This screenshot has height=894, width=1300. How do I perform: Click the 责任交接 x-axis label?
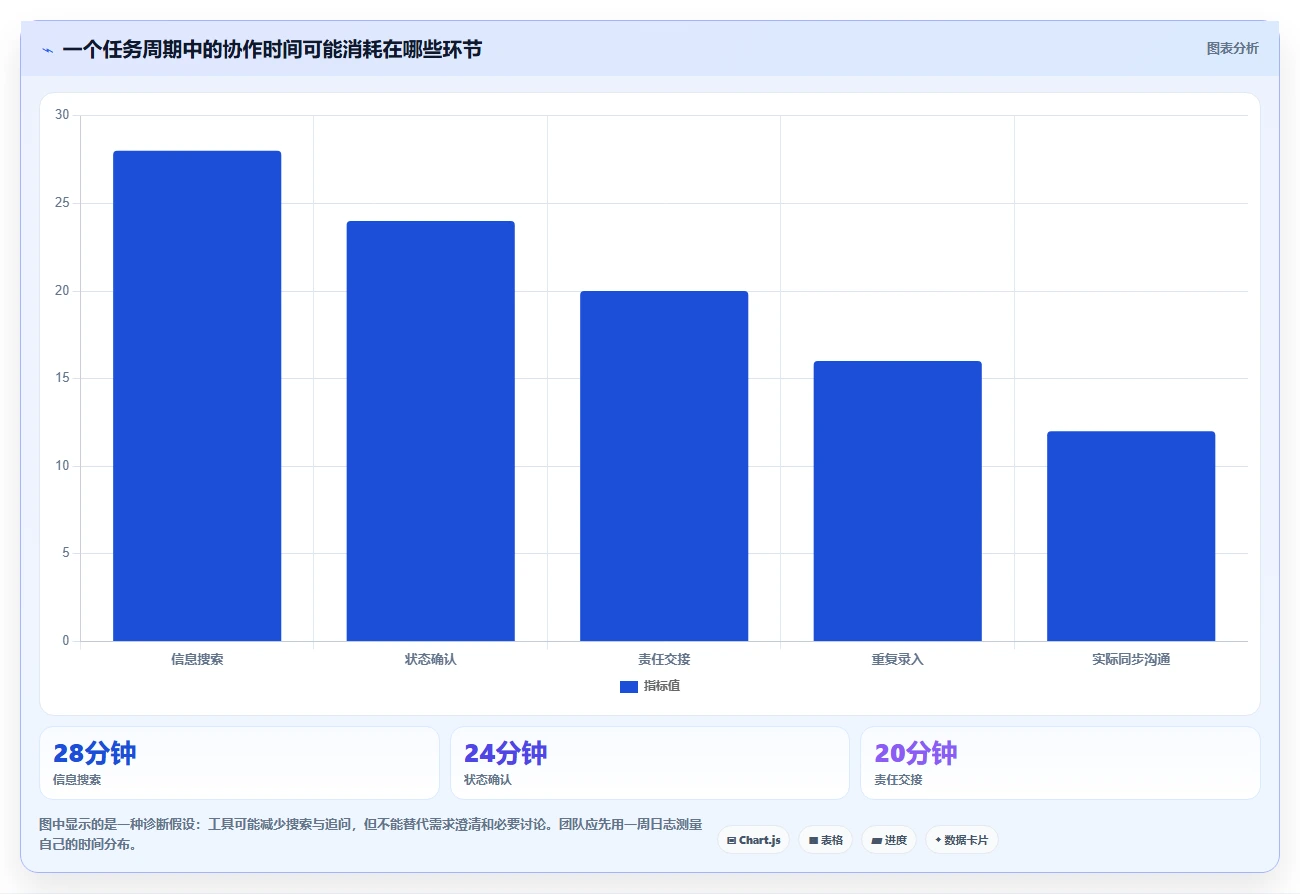point(664,660)
